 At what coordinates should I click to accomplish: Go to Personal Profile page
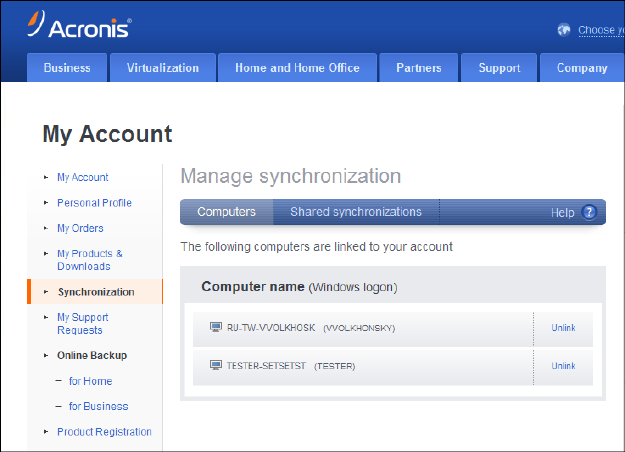[x=94, y=203]
